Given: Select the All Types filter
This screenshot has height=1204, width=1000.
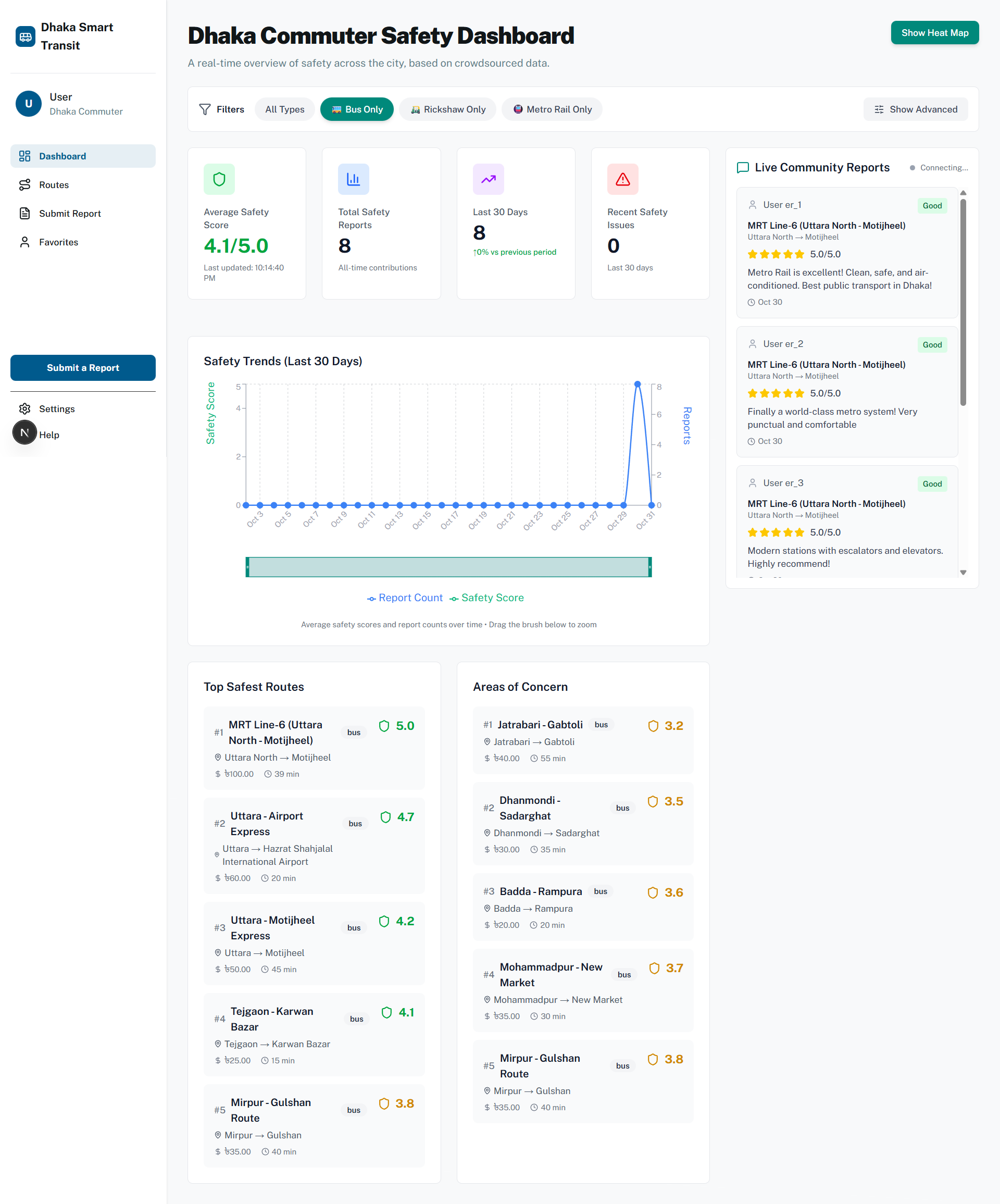Looking at the screenshot, I should click(284, 109).
